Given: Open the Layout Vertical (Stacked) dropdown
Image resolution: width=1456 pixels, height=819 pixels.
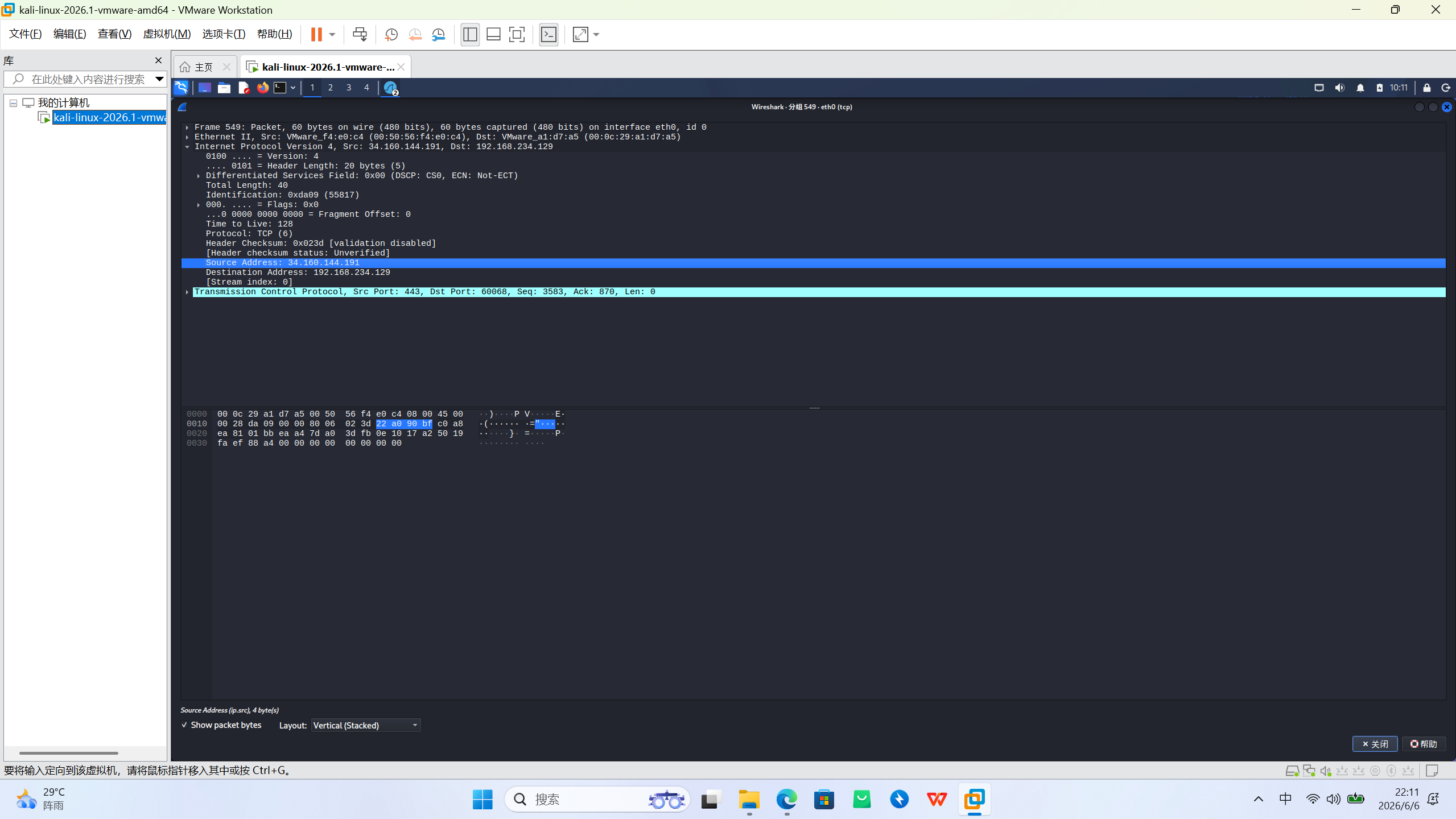Looking at the screenshot, I should coord(365,725).
